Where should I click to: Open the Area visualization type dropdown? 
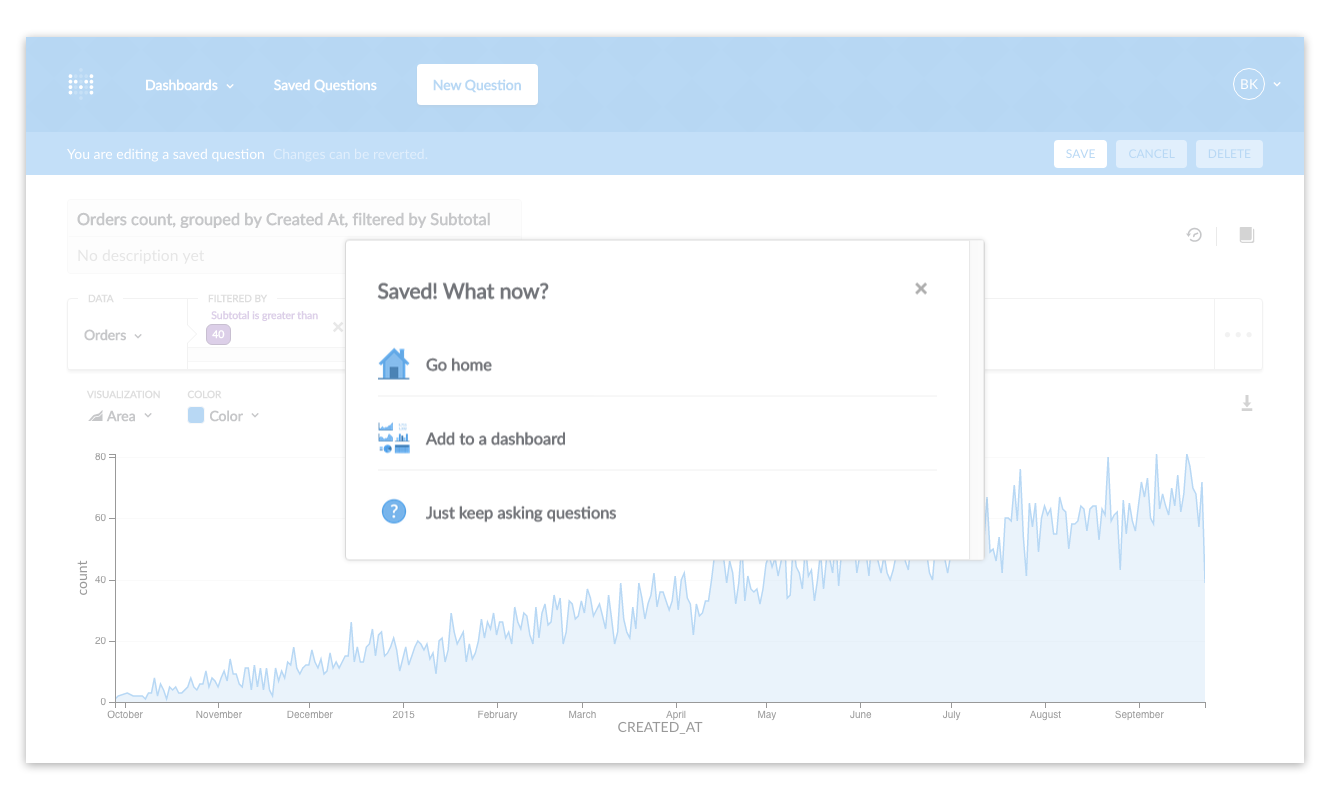[121, 416]
